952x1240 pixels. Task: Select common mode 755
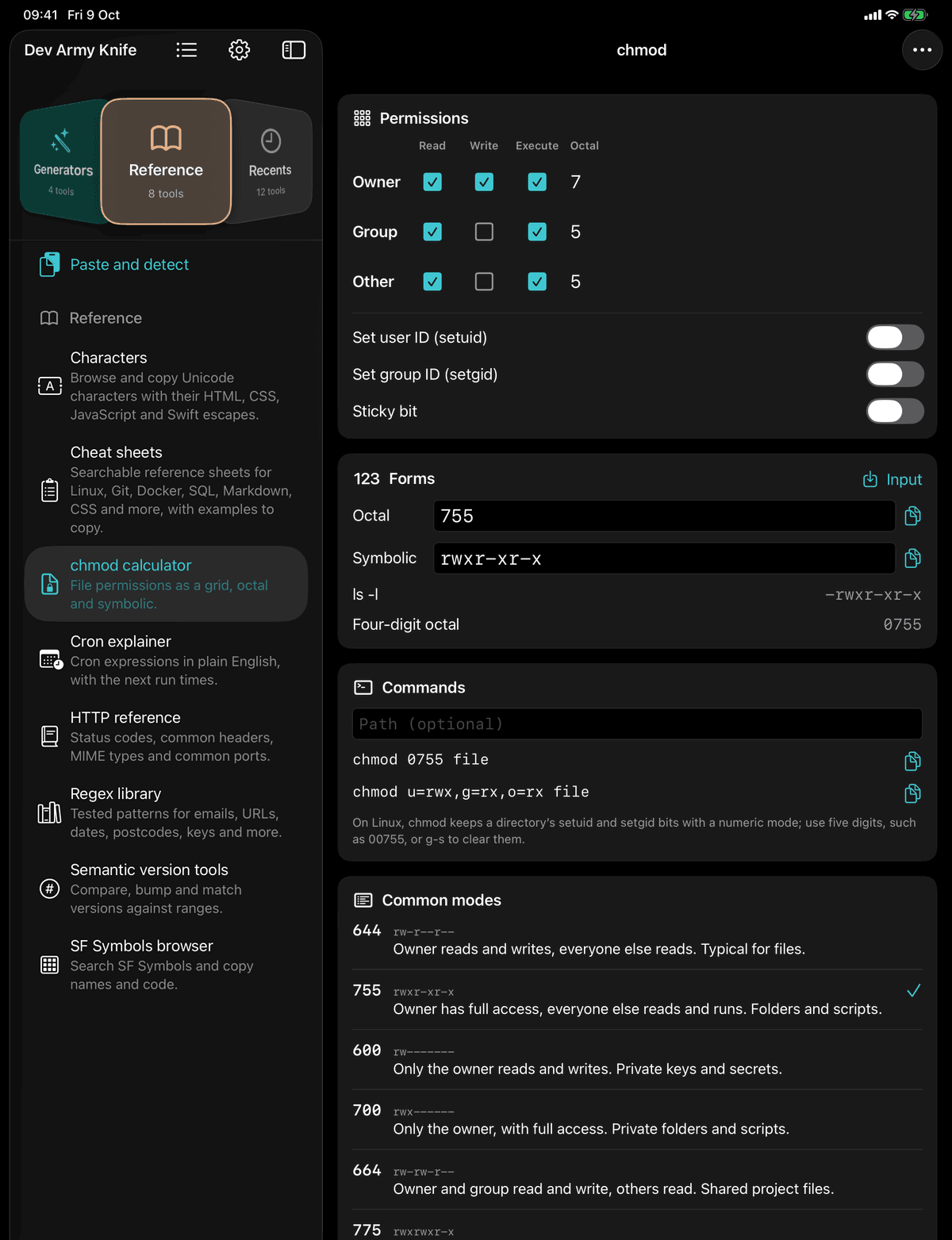[637, 1000]
